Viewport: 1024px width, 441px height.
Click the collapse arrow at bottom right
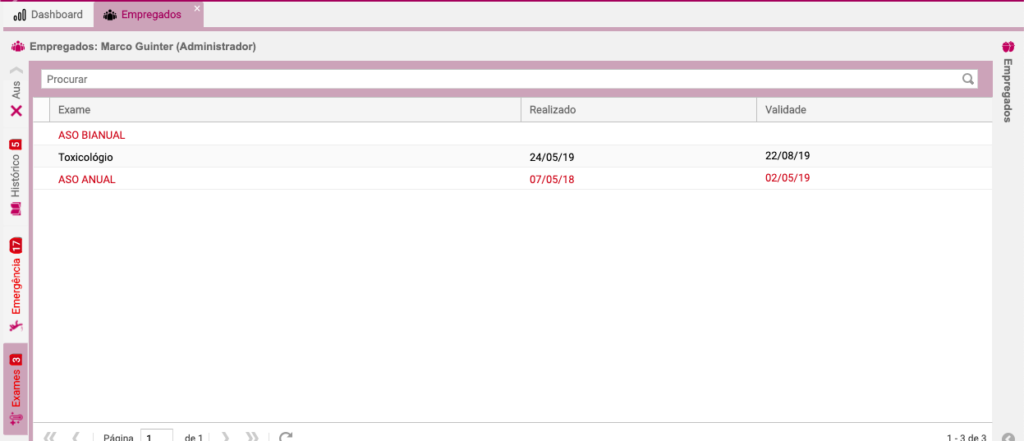1008,437
